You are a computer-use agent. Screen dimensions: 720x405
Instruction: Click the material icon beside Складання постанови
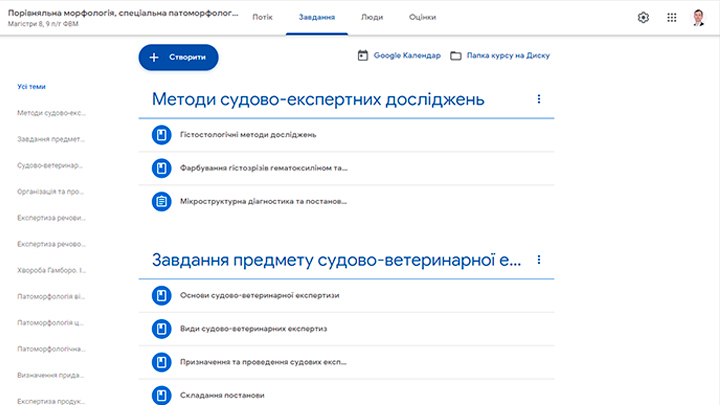[x=162, y=395]
